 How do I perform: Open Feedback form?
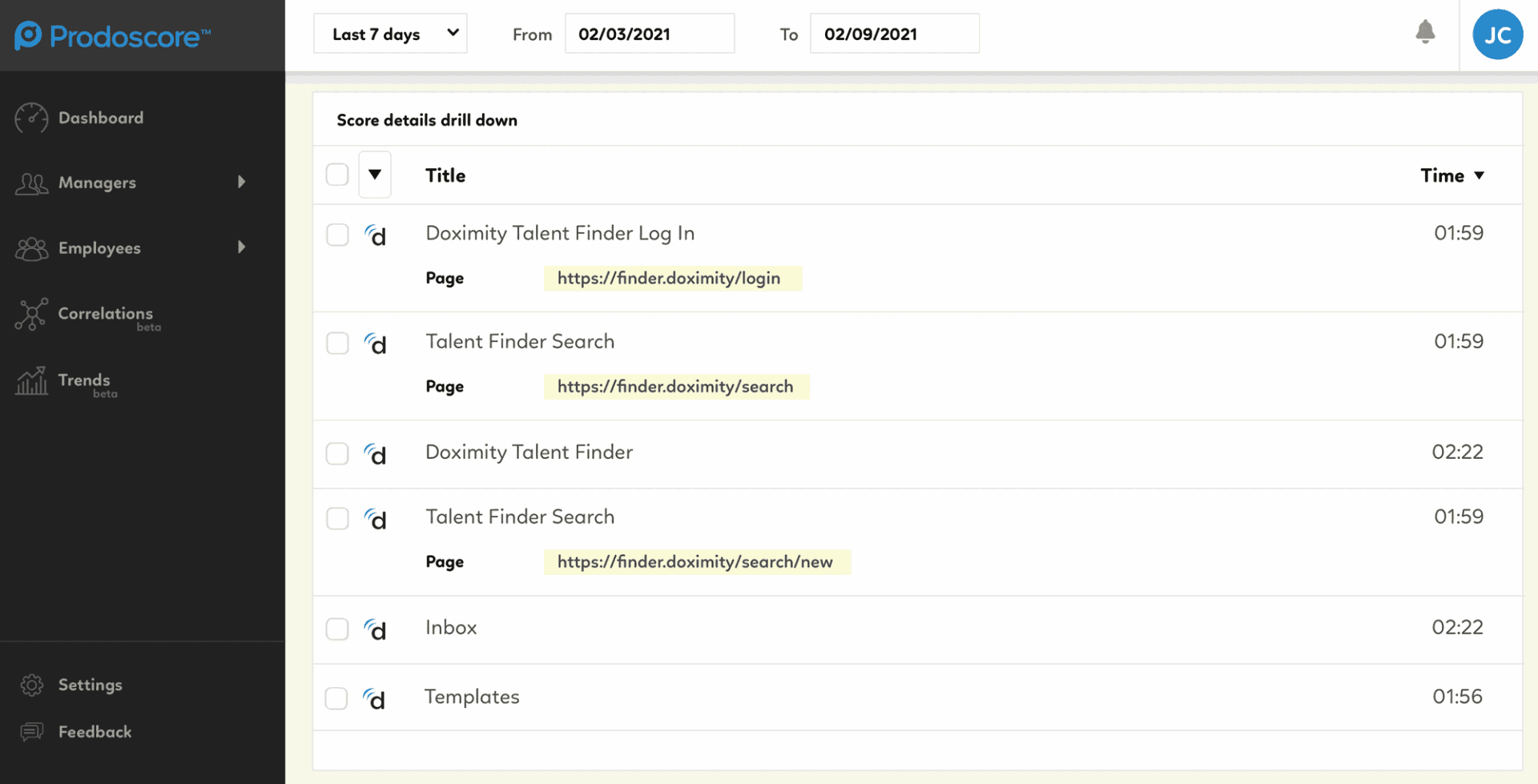click(x=95, y=732)
